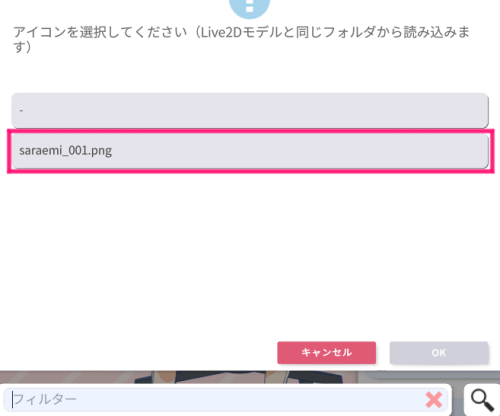This screenshot has height=416, width=500.
Task: Select the saraemi_001.png icon file
Action: 250,151
